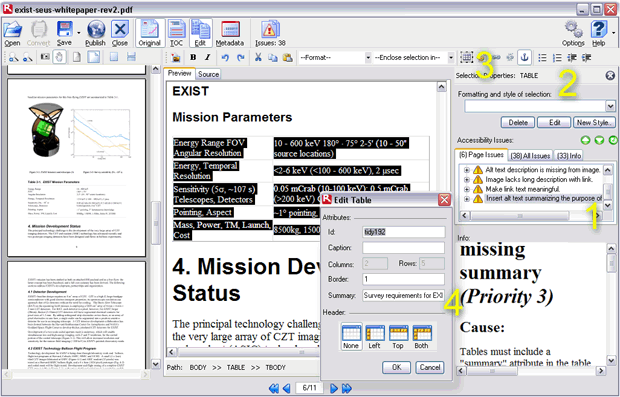This screenshot has width=620, height=397.
Task: Confirm Edit Table dialog with OK
Action: point(396,367)
